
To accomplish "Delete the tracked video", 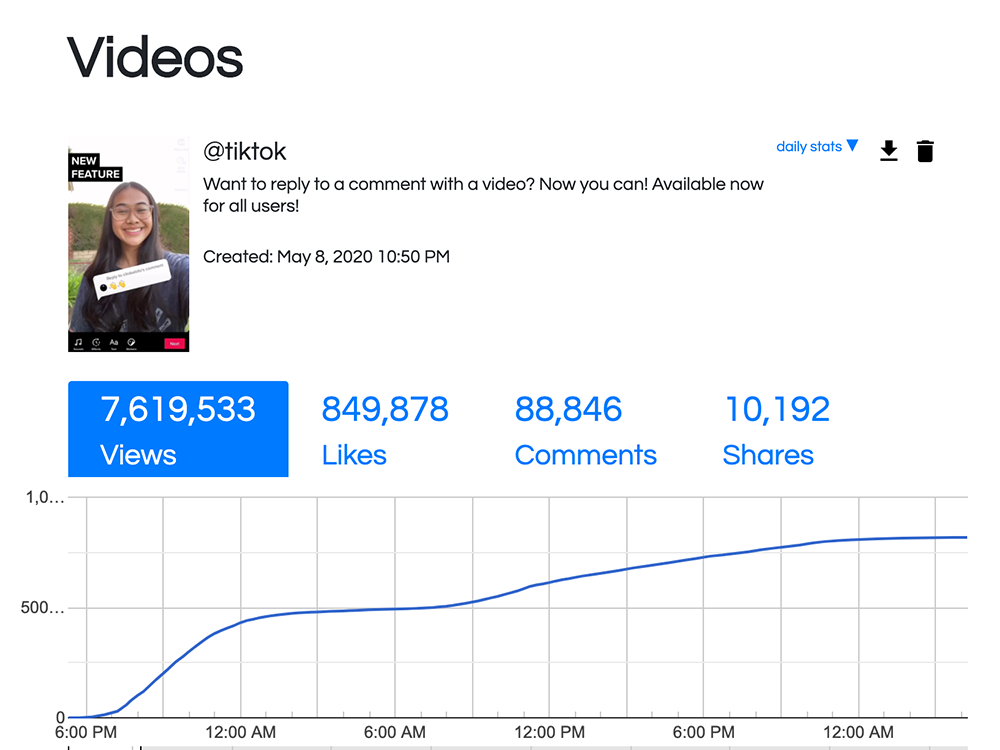I will click(925, 151).
